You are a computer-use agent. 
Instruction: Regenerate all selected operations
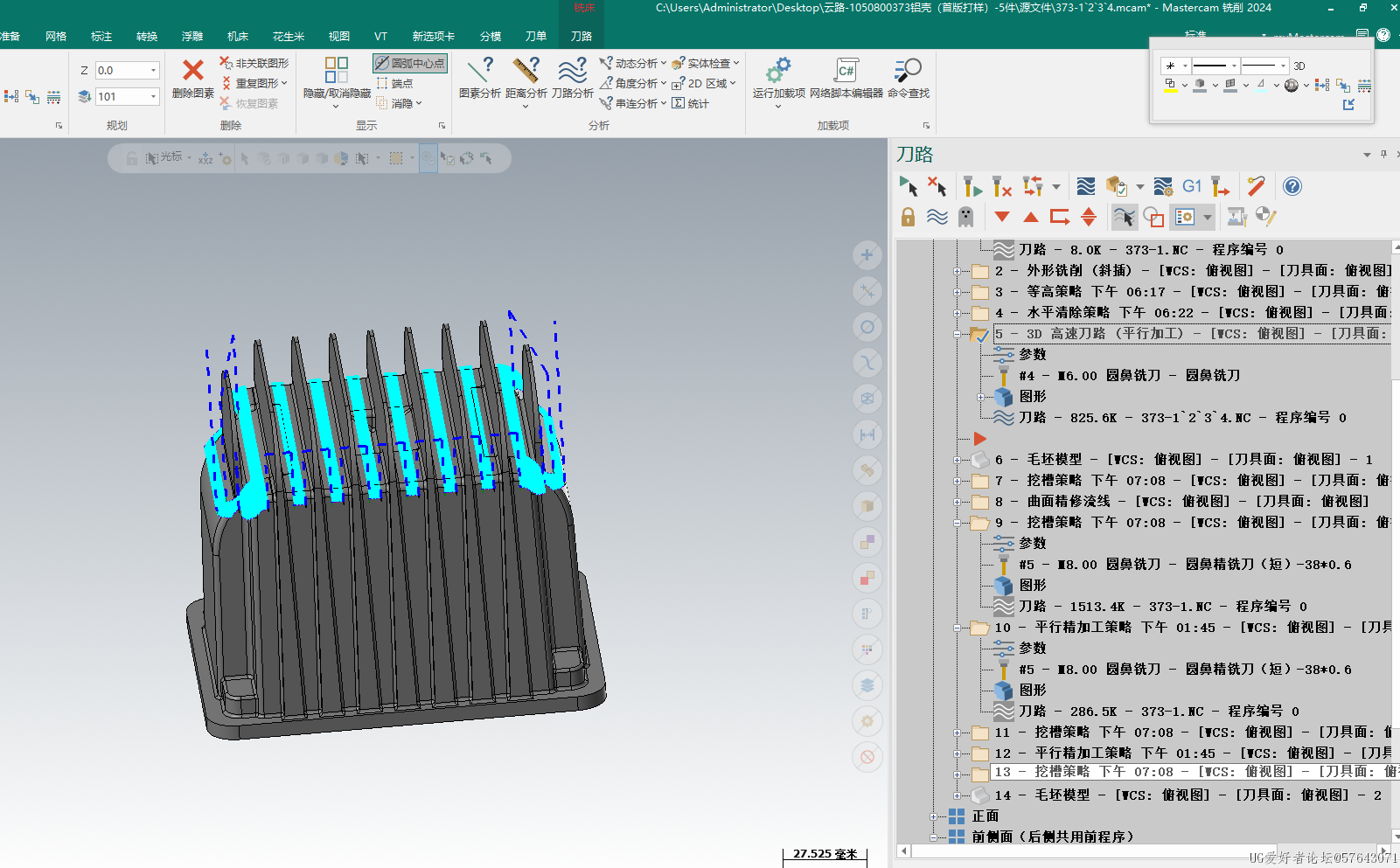(972, 186)
